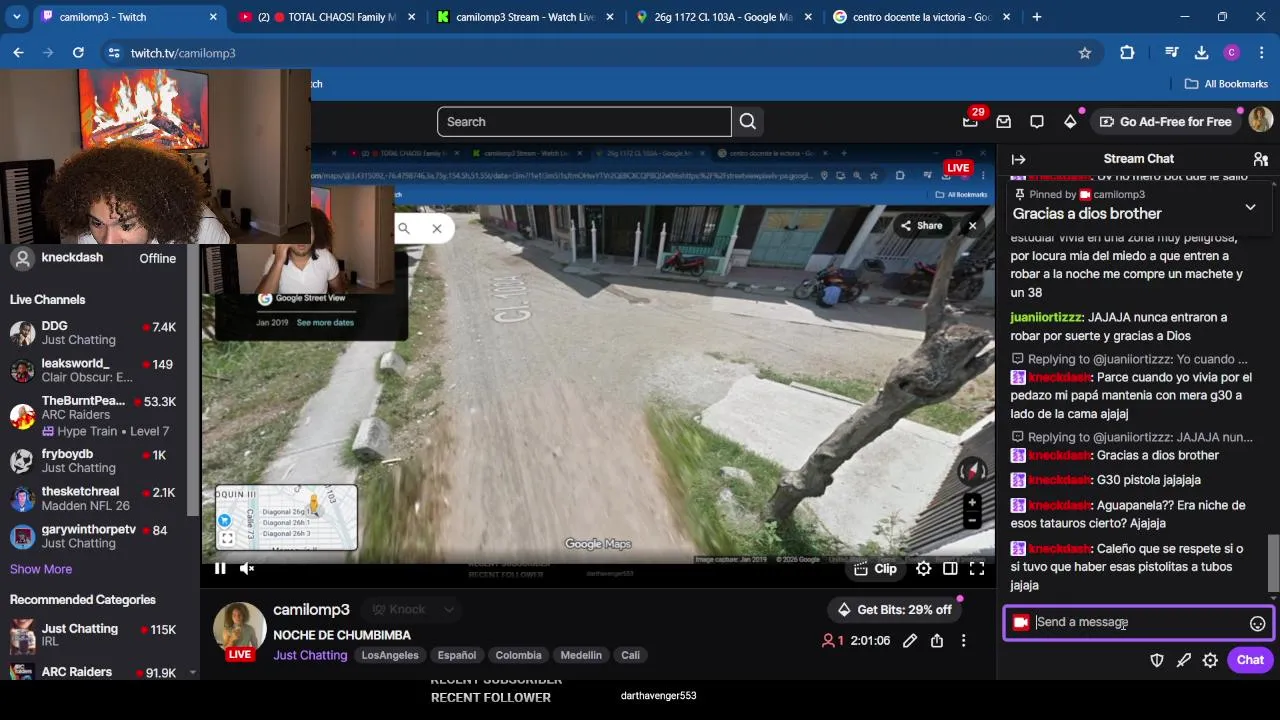Open Chrome extensions puzzle icon

[1127, 53]
